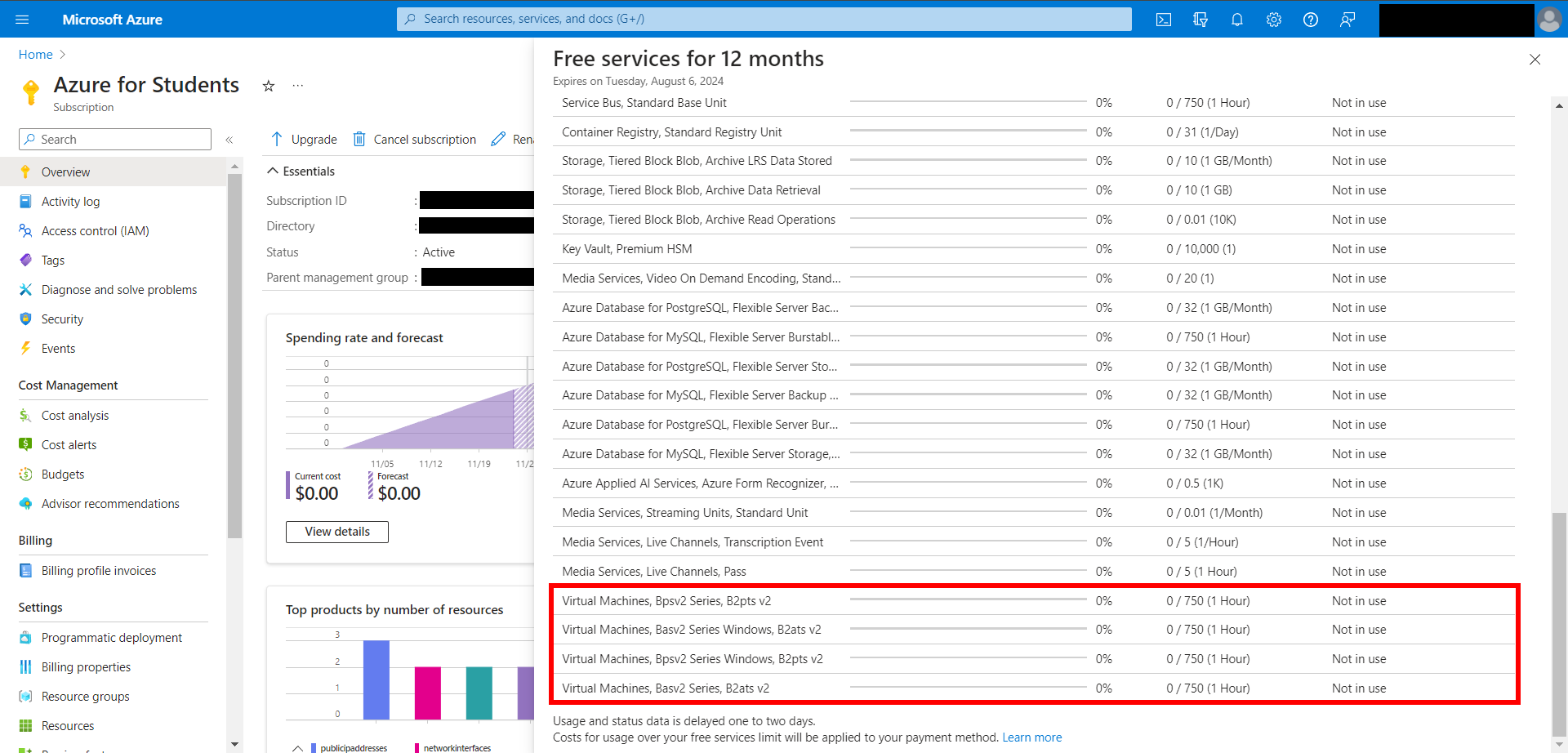The image size is (1568, 753).
Task: Focus the global search box
Action: [764, 19]
